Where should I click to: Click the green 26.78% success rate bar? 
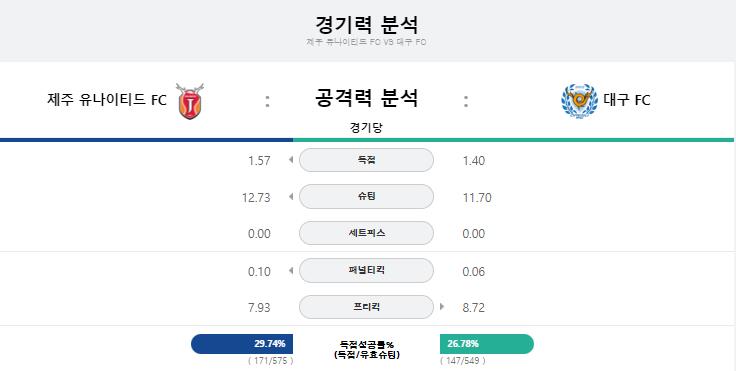click(487, 344)
